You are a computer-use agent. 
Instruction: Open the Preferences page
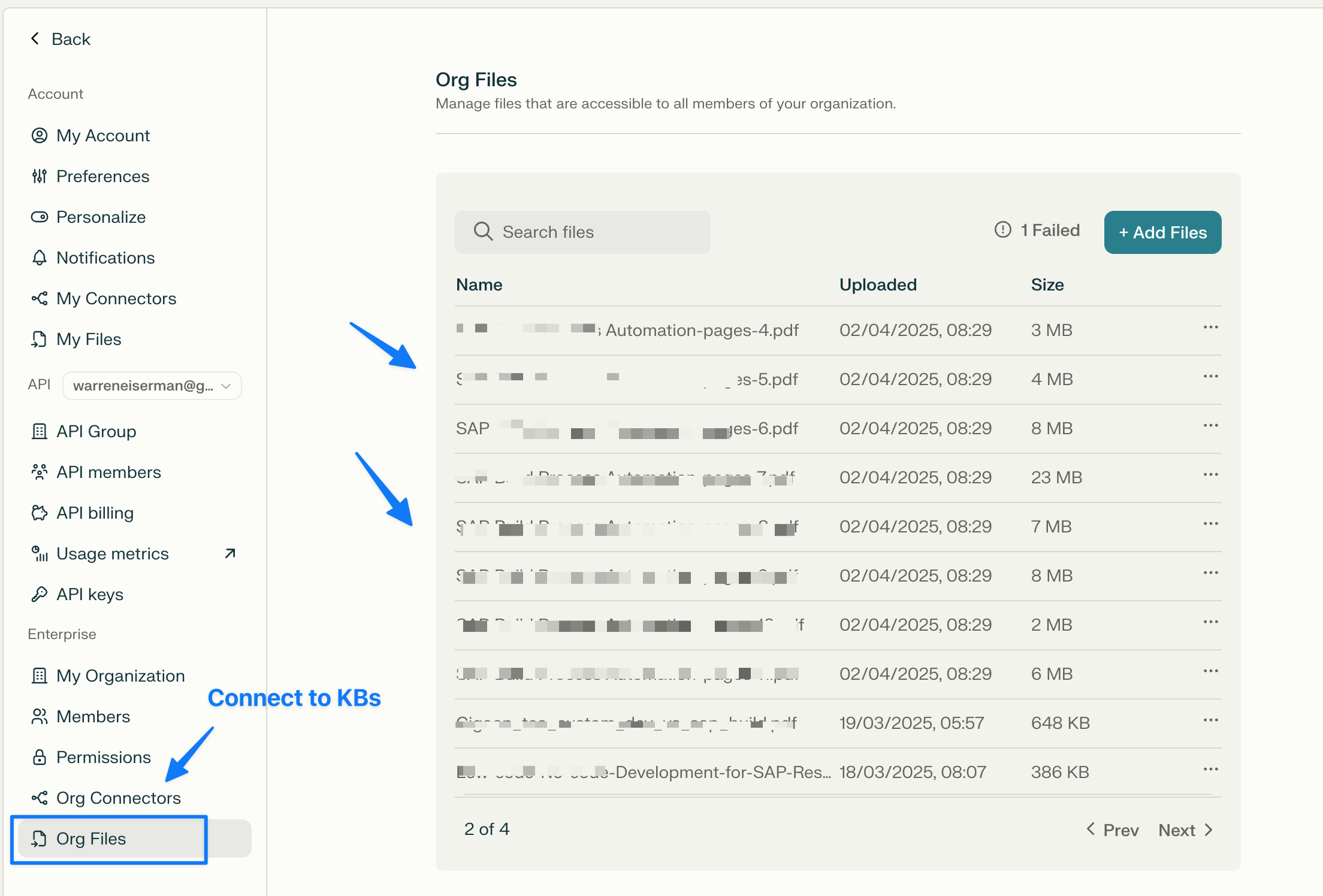coord(102,176)
